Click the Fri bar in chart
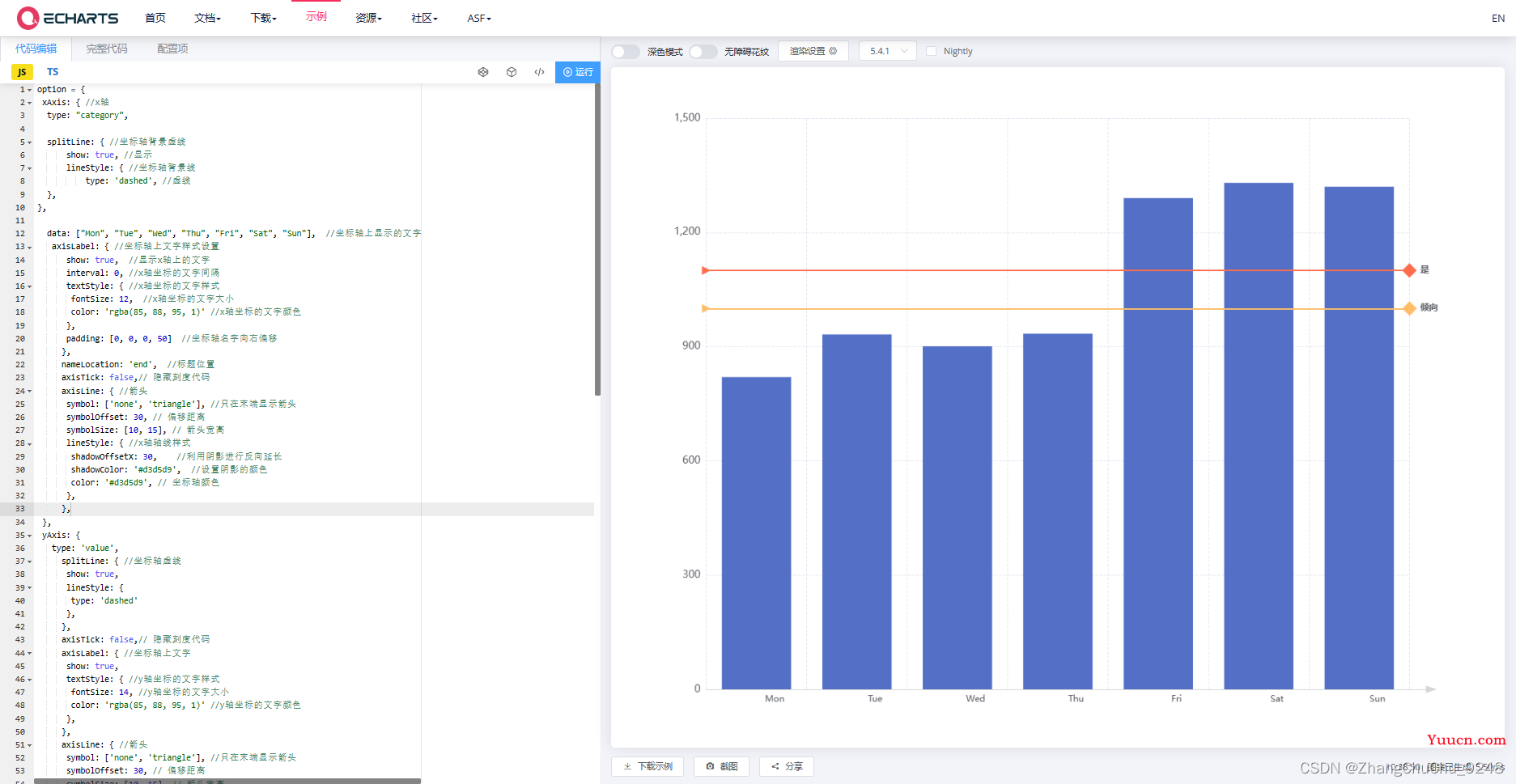The image size is (1516, 784). tap(1158, 443)
